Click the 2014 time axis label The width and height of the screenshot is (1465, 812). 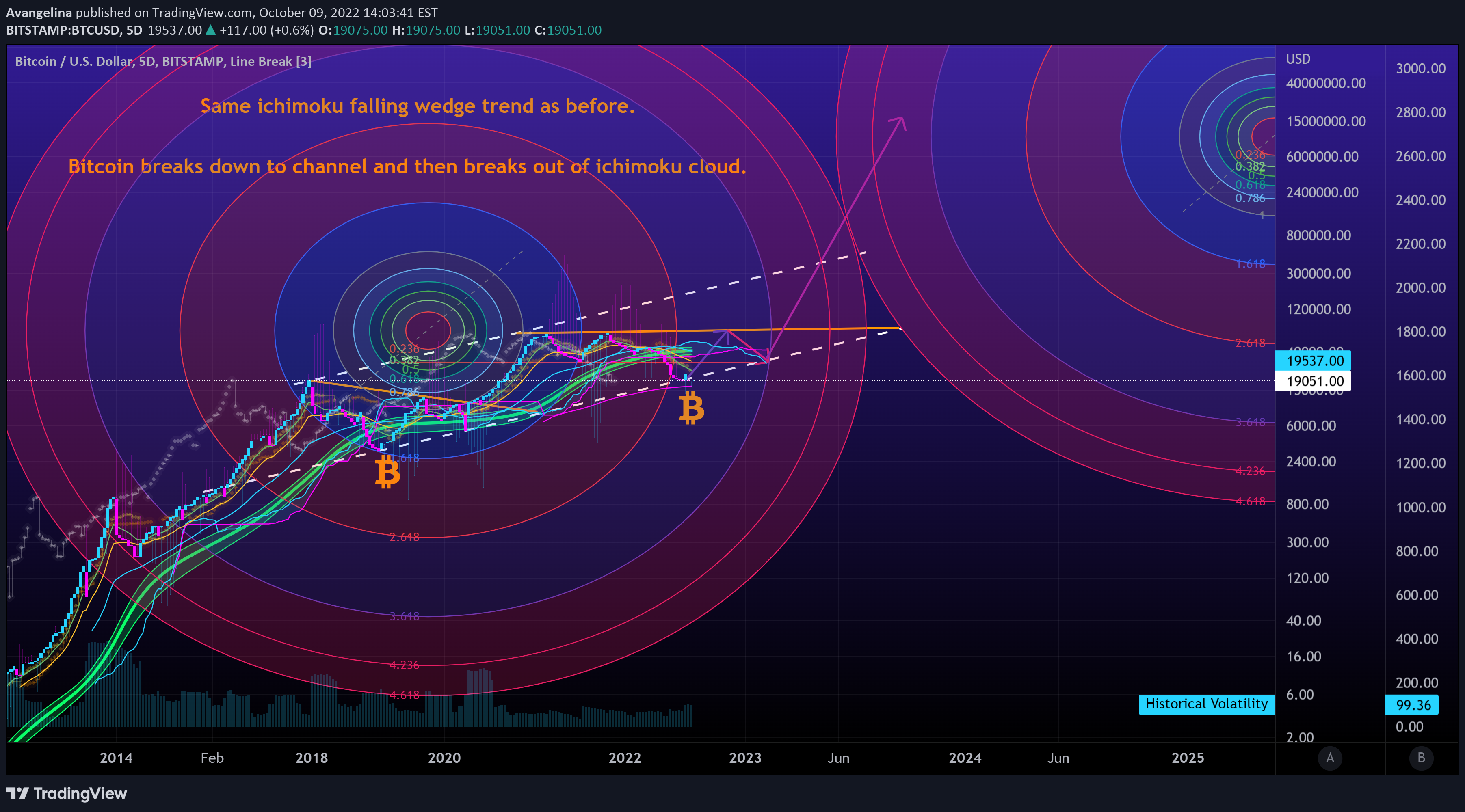[x=116, y=758]
